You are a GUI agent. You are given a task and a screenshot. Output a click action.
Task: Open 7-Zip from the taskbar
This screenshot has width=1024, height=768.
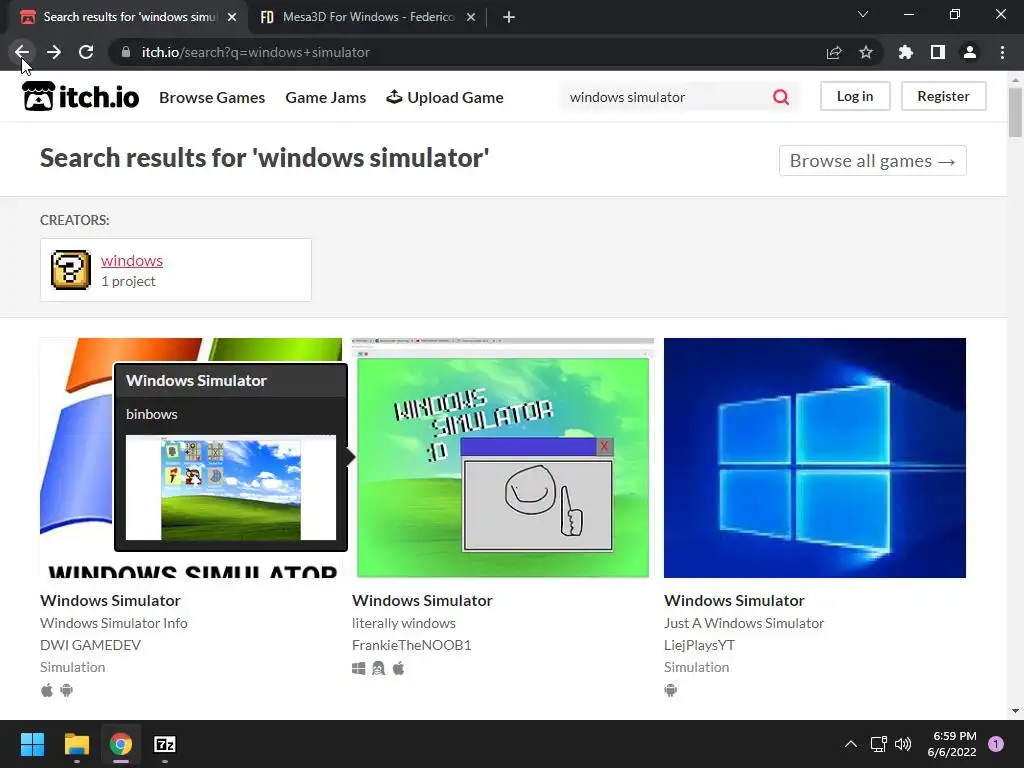pyautogui.click(x=165, y=744)
